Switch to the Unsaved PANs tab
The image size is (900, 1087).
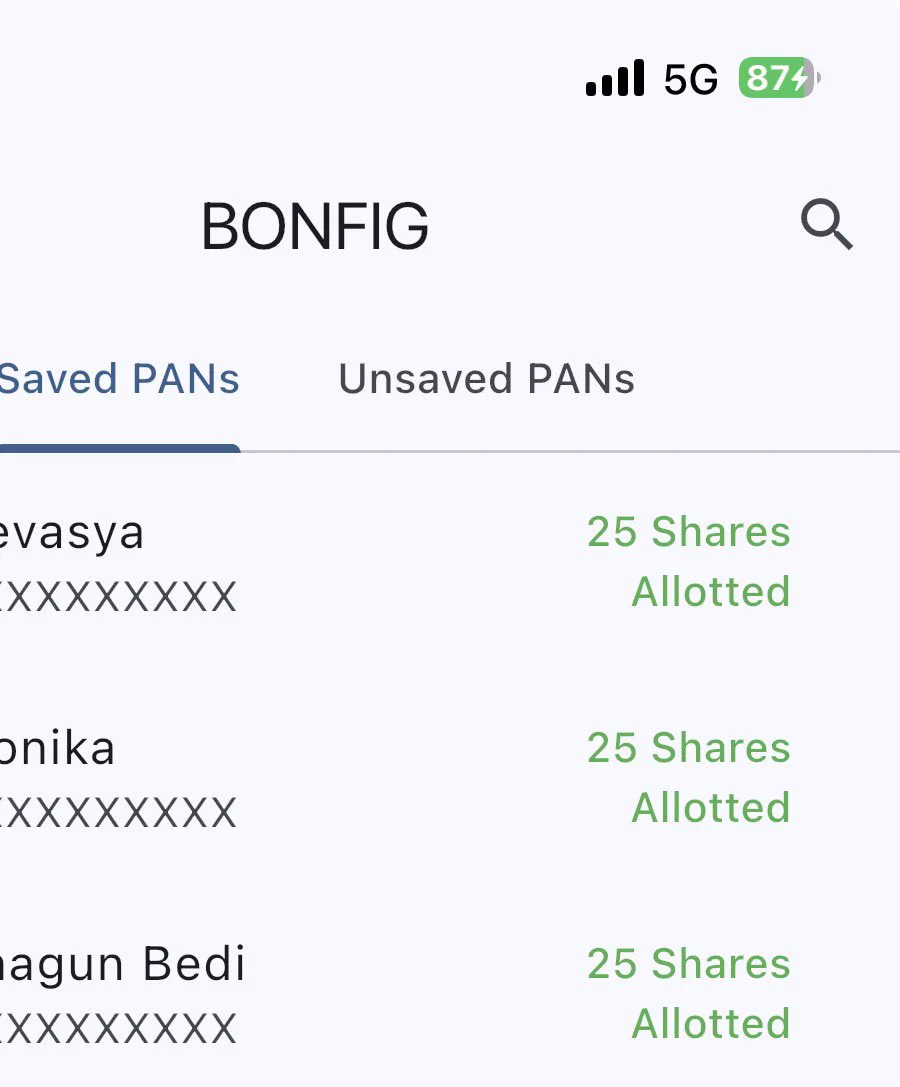486,379
